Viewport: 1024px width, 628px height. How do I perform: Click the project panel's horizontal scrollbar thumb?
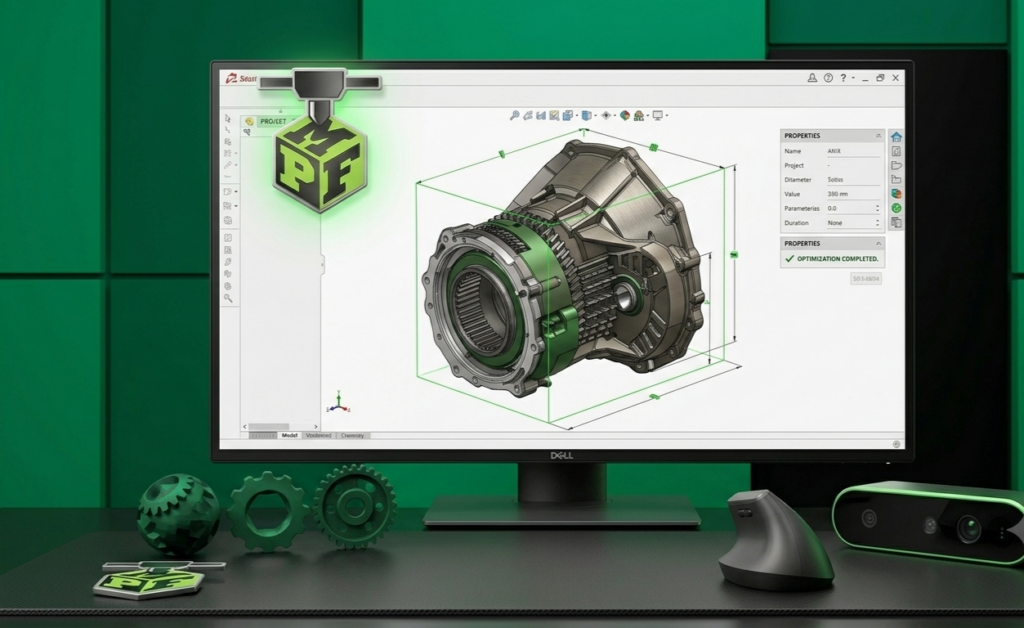[x=268, y=426]
